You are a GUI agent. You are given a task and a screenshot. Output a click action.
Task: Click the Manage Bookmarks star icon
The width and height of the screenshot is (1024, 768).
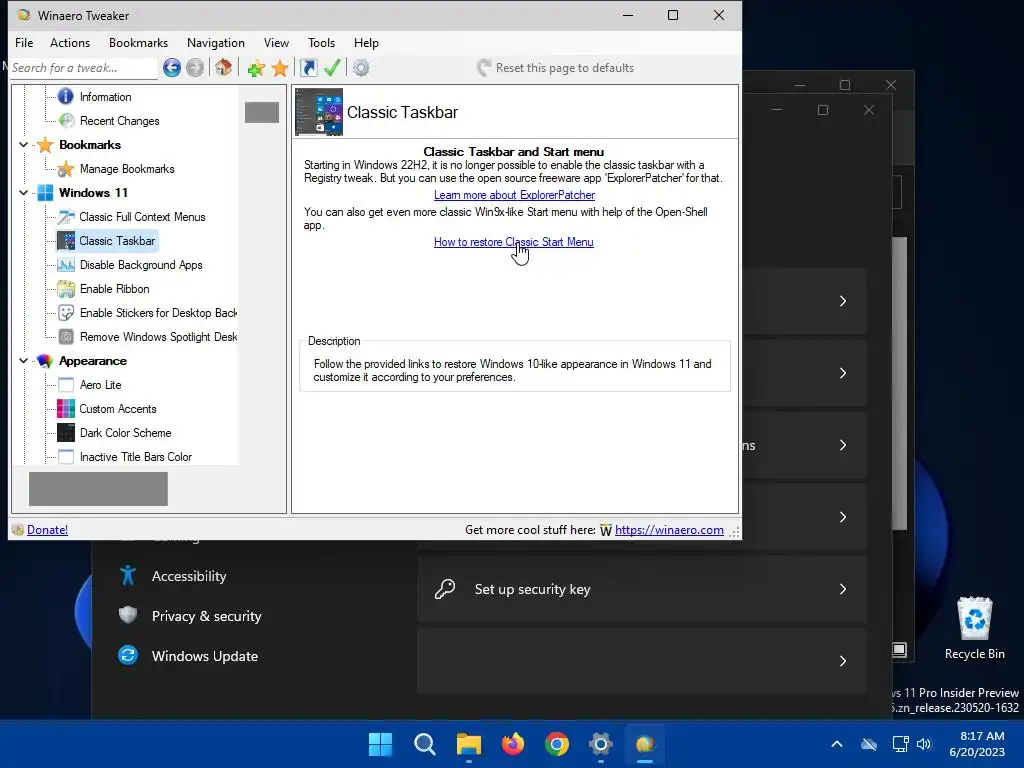66,169
